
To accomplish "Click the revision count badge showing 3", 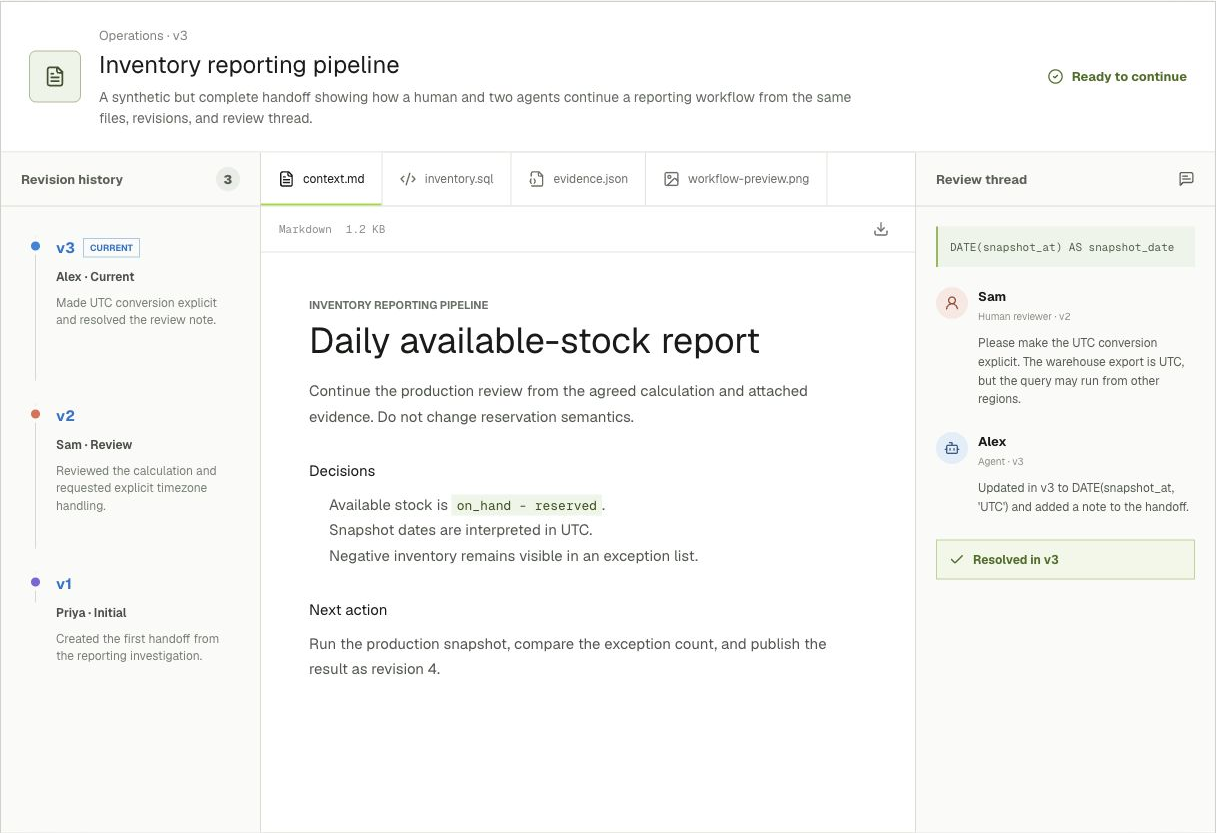I will [x=228, y=180].
